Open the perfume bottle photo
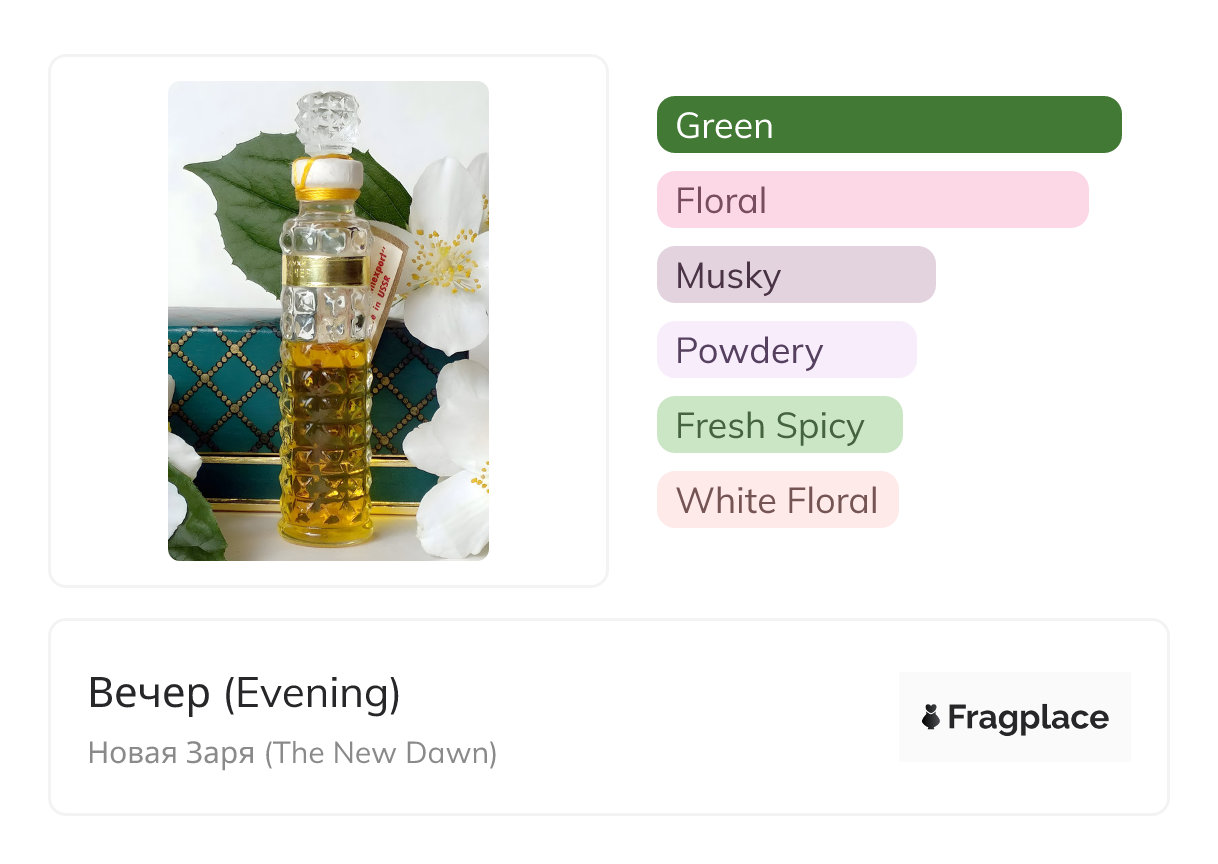1218x864 pixels. (x=328, y=320)
